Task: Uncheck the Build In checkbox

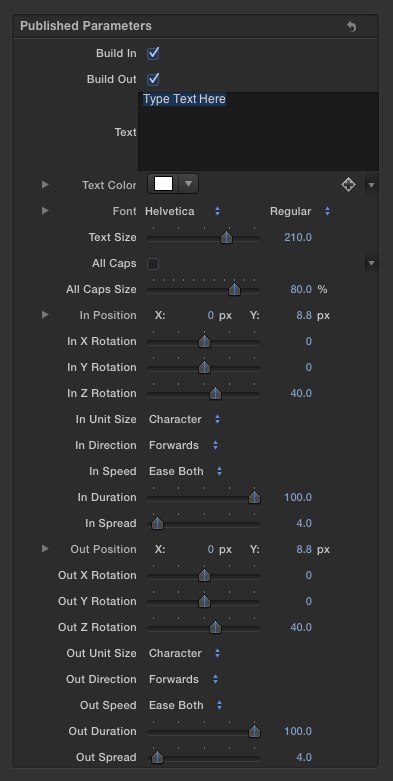Action: click(153, 53)
